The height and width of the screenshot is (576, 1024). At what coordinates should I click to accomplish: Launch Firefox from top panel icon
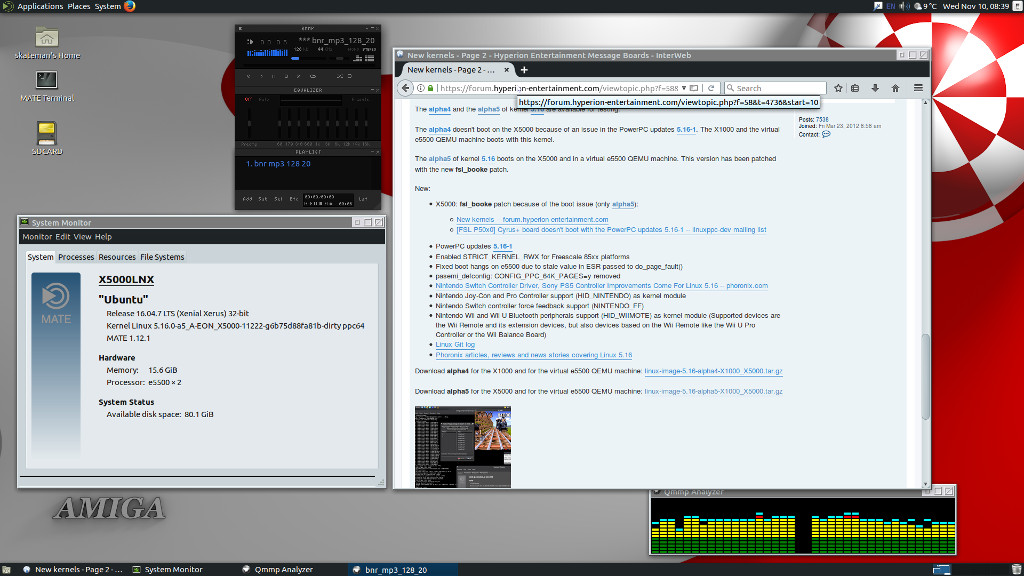[x=129, y=6]
